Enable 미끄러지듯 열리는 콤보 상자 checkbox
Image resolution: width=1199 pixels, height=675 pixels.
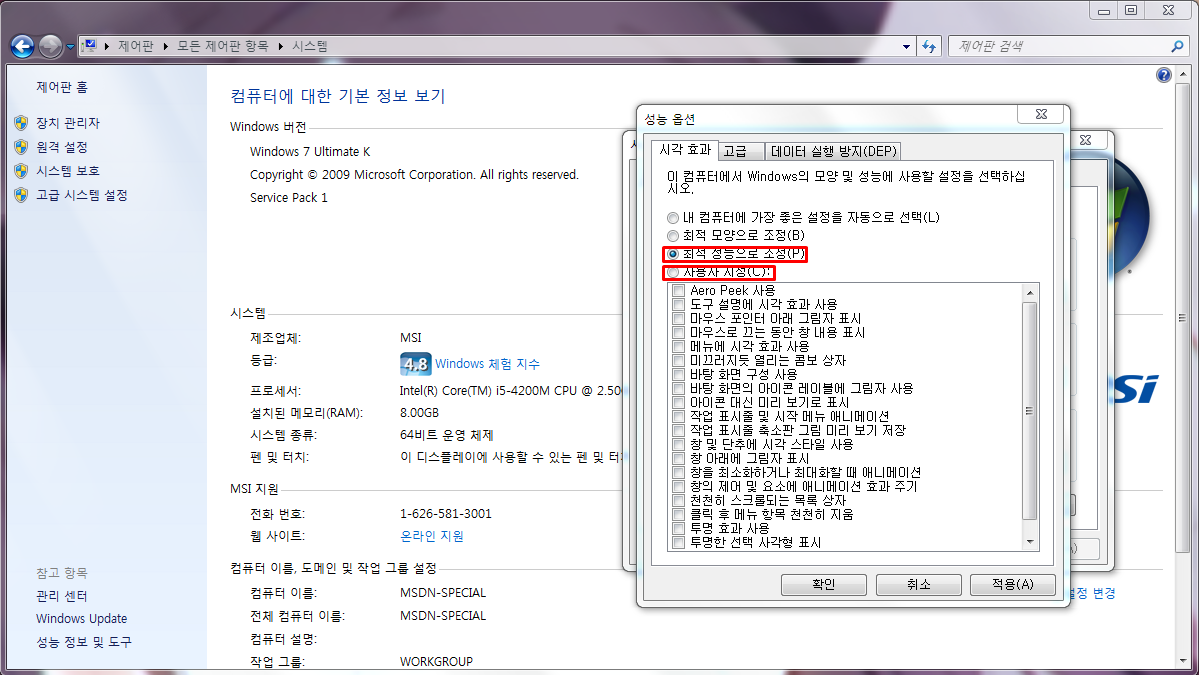tap(678, 360)
